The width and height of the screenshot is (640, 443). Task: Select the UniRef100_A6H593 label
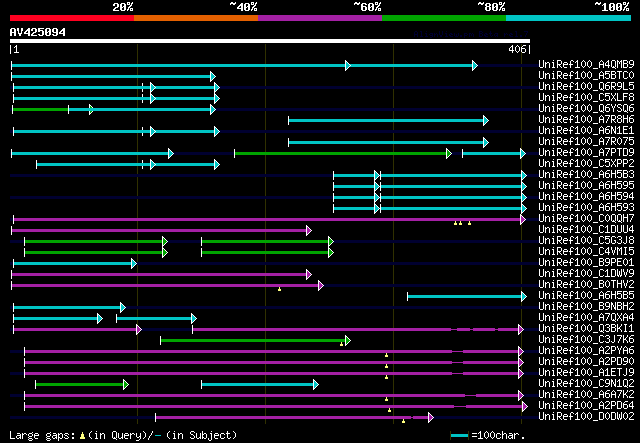[586, 207]
